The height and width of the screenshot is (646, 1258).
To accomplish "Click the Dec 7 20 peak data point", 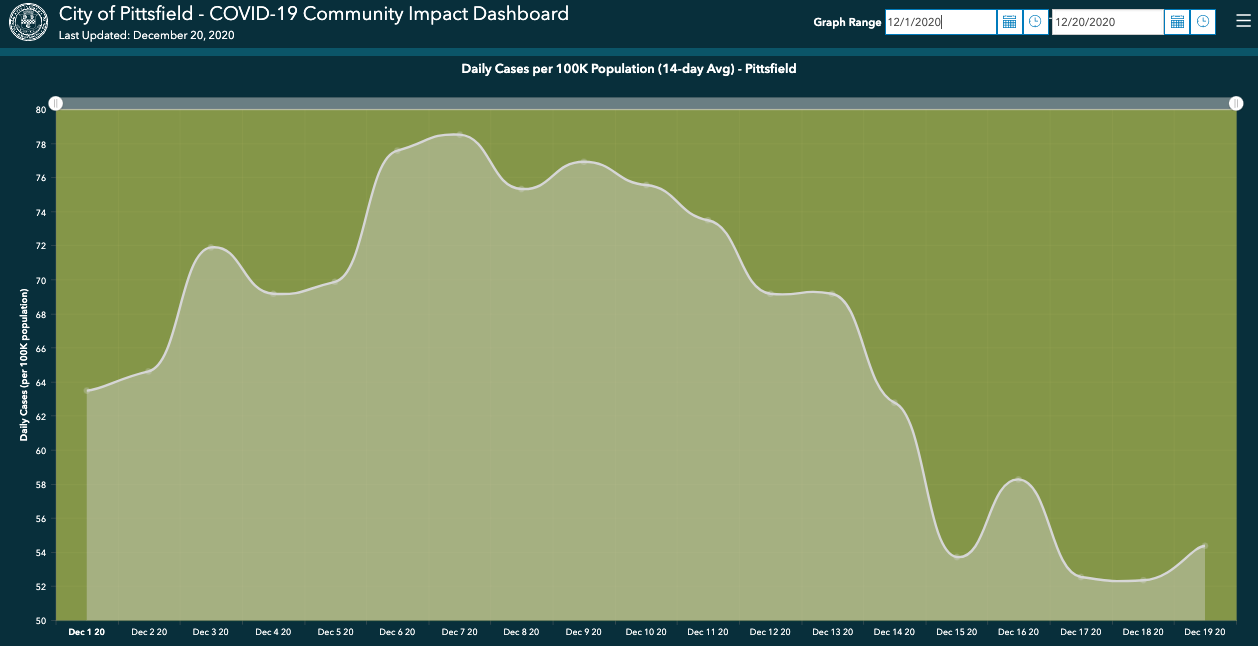I will tap(460, 134).
